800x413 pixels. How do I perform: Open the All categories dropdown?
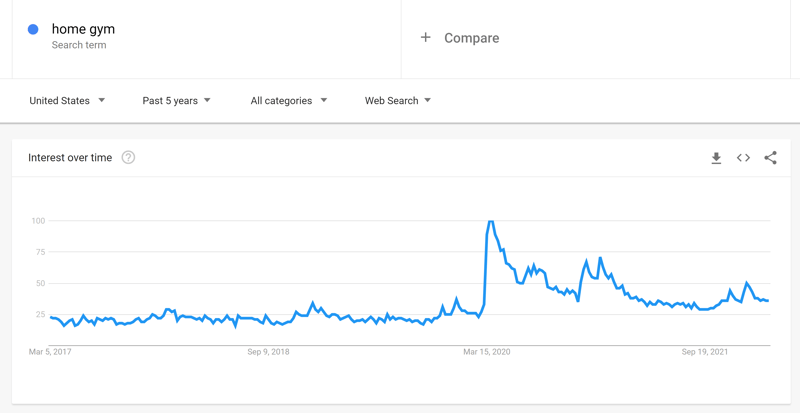pos(288,101)
